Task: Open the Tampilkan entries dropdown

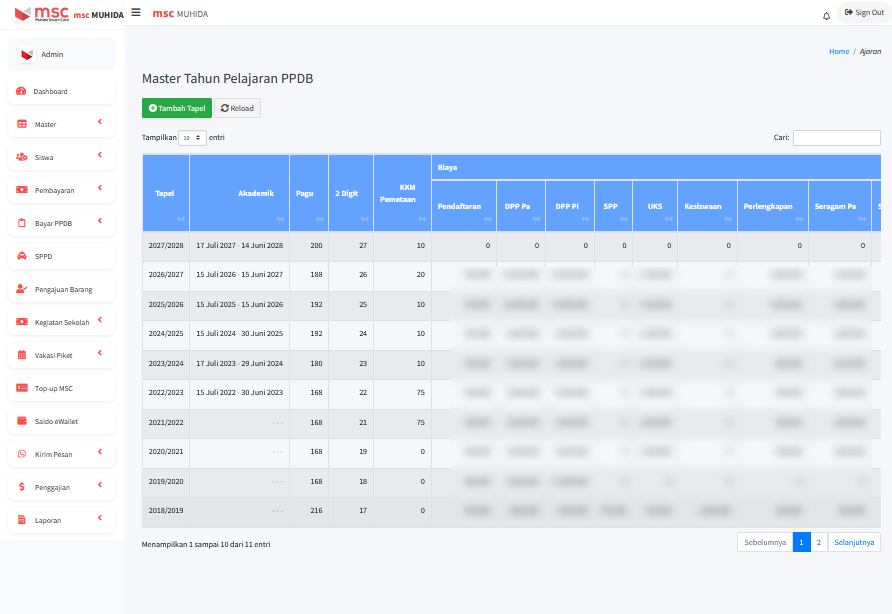Action: 192,137
